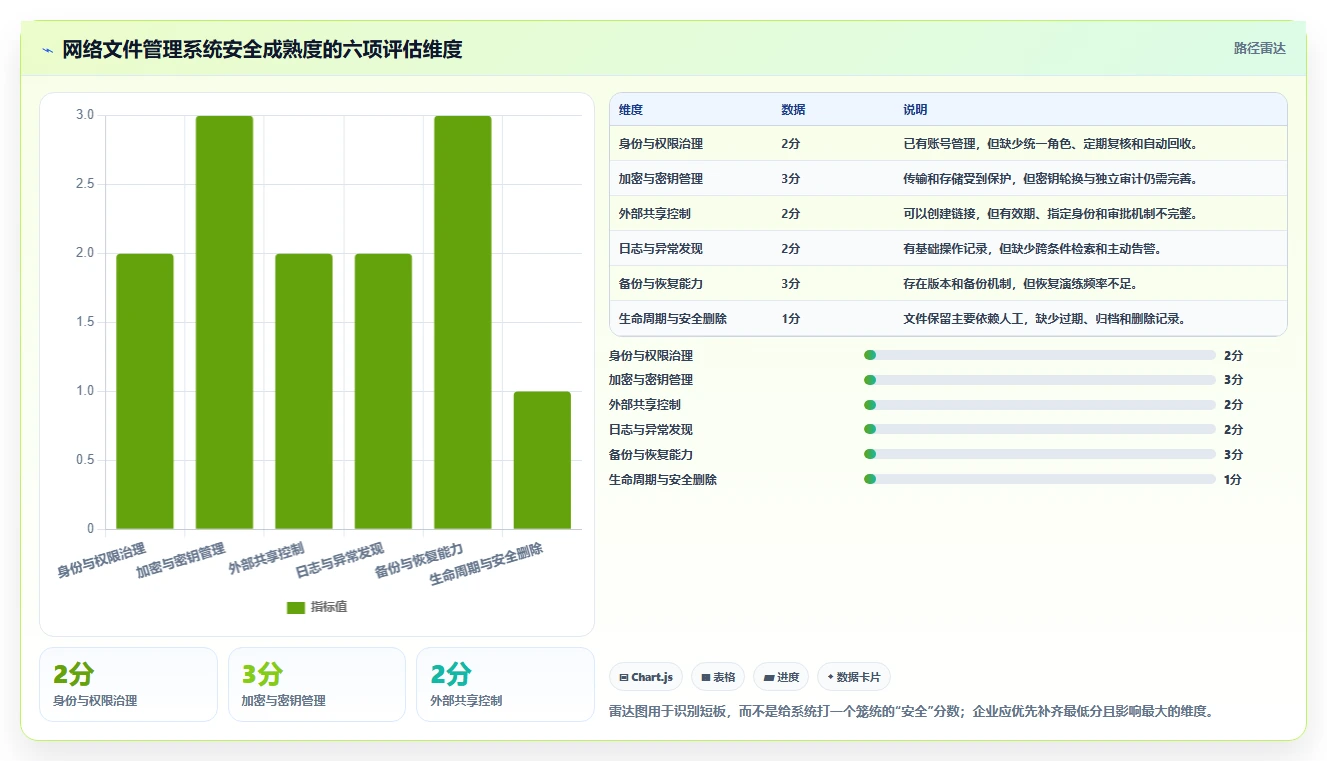
Task: Click the 1.5 y-axis value
Action: pyautogui.click(x=85, y=322)
